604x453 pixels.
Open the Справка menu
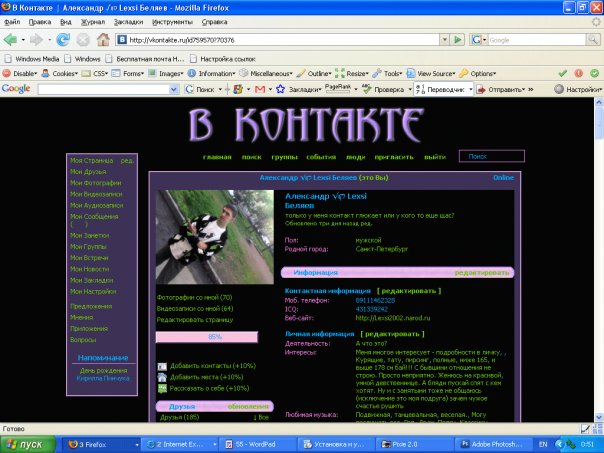(x=214, y=22)
